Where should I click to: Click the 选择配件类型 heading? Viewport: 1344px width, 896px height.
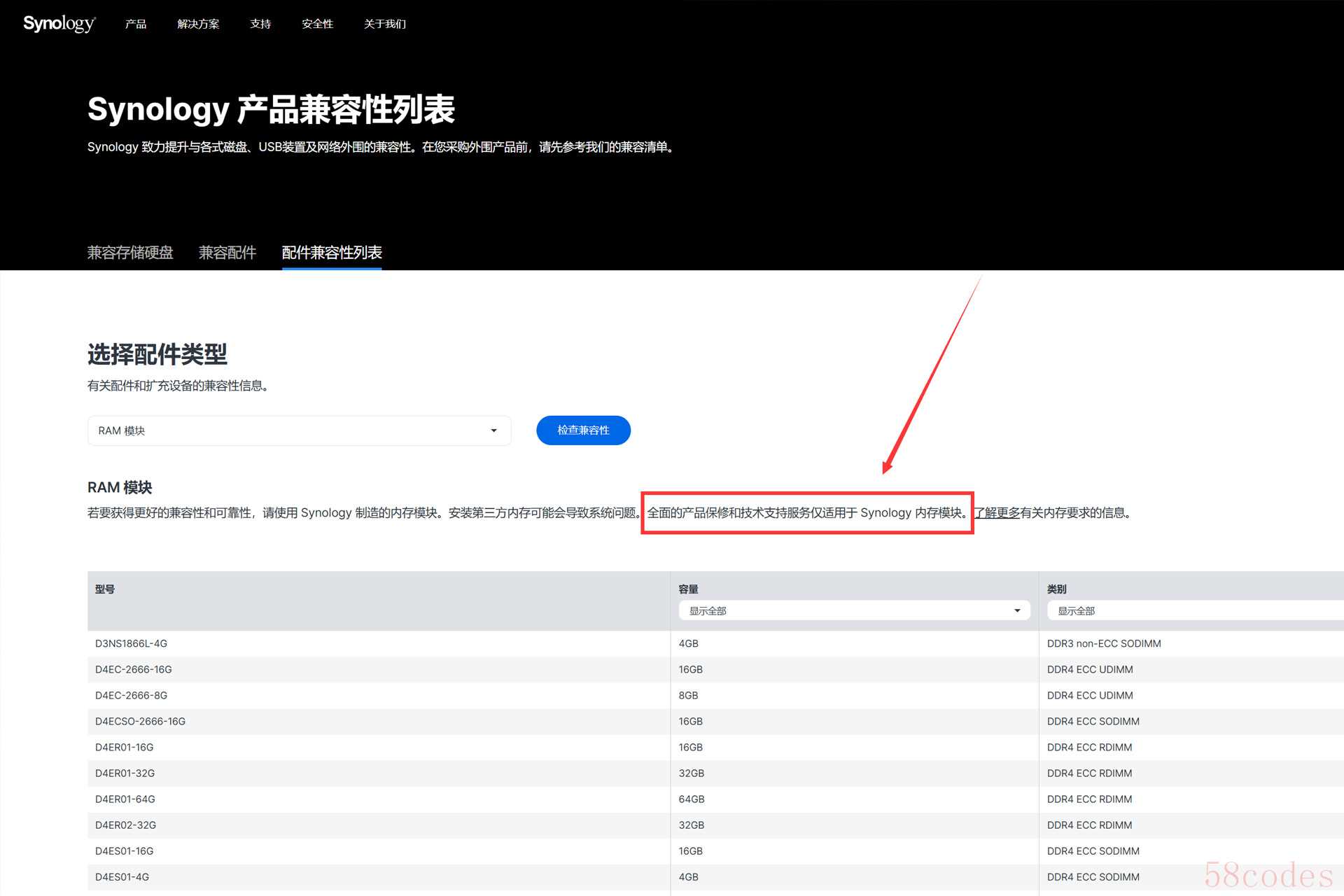pos(157,354)
